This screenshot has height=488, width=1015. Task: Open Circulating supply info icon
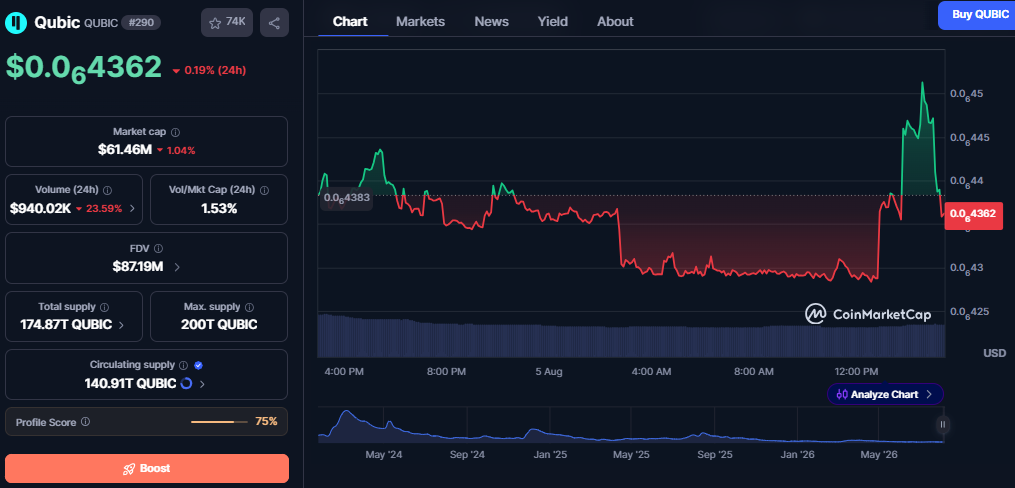click(183, 366)
